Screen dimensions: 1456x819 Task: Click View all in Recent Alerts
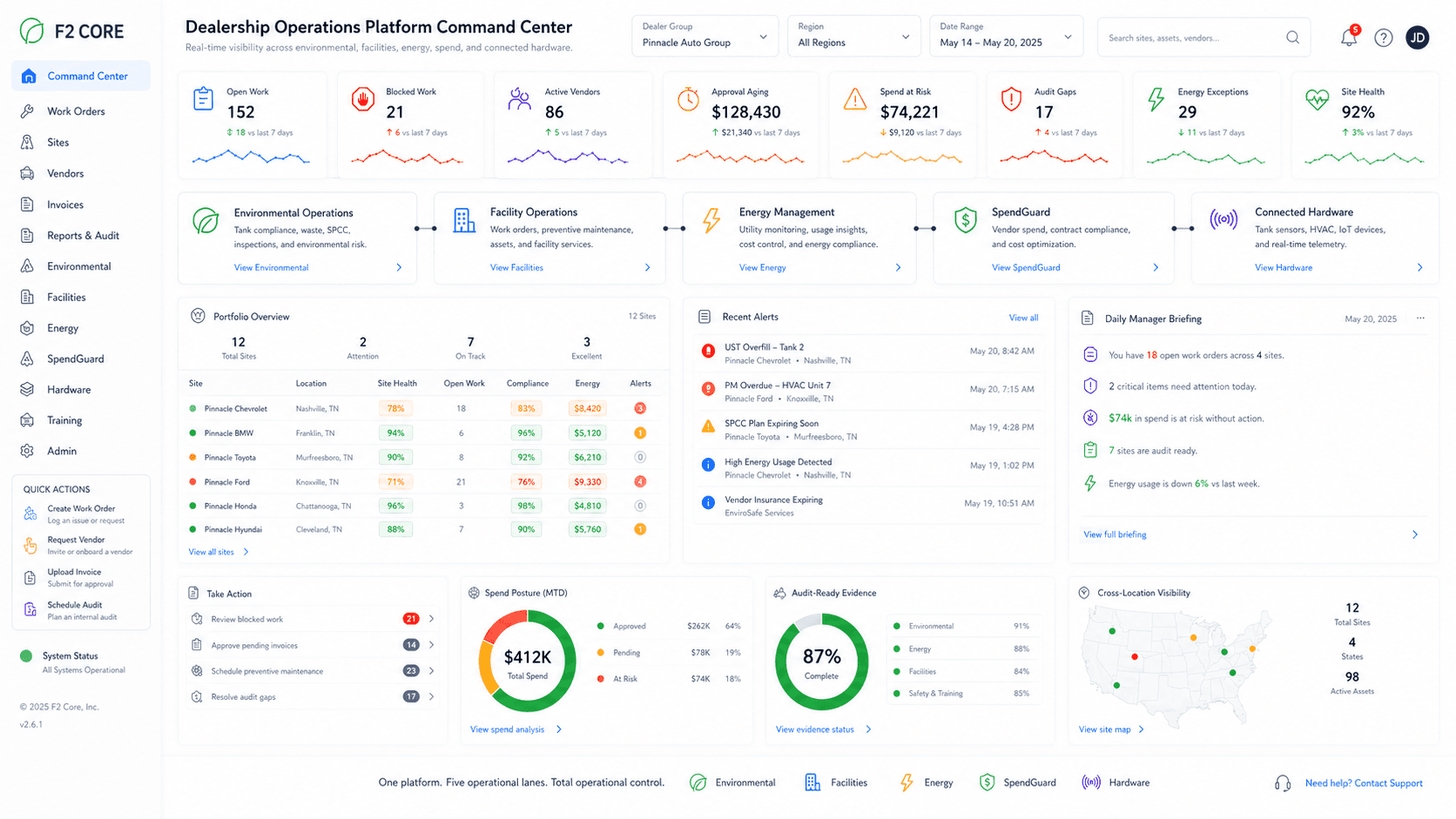click(1023, 318)
